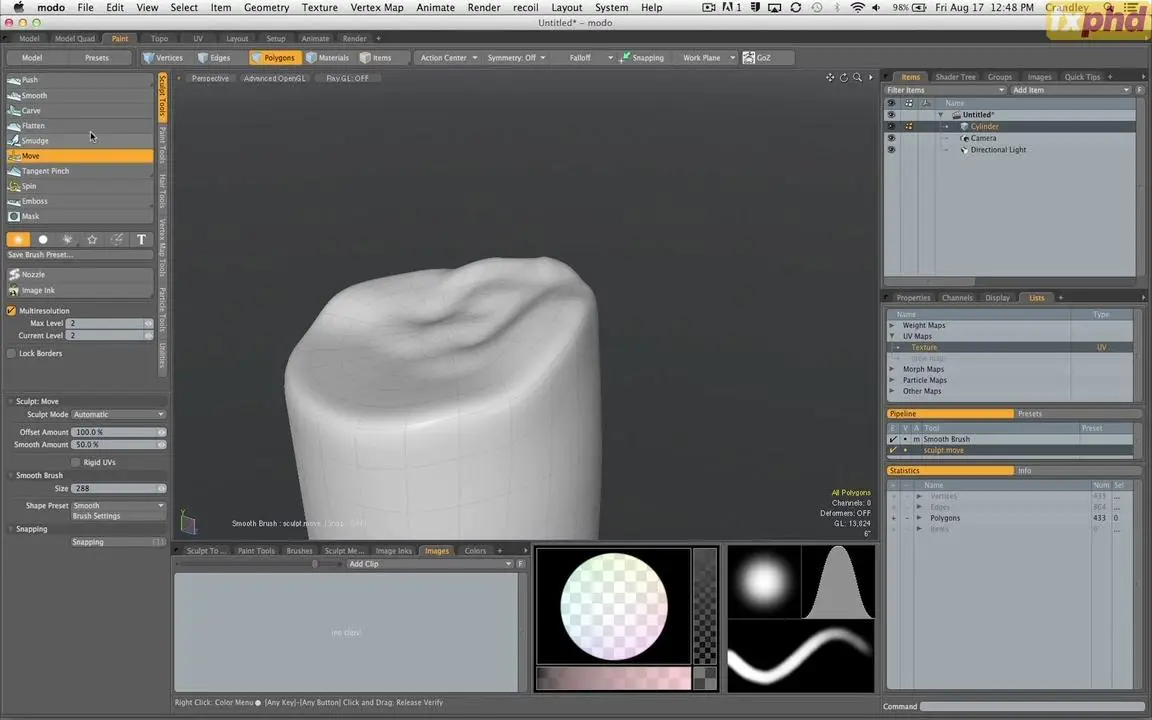The image size is (1152, 720).
Task: Toggle Smooth Brush enable checkmark in Pipeline
Action: coord(893,439)
